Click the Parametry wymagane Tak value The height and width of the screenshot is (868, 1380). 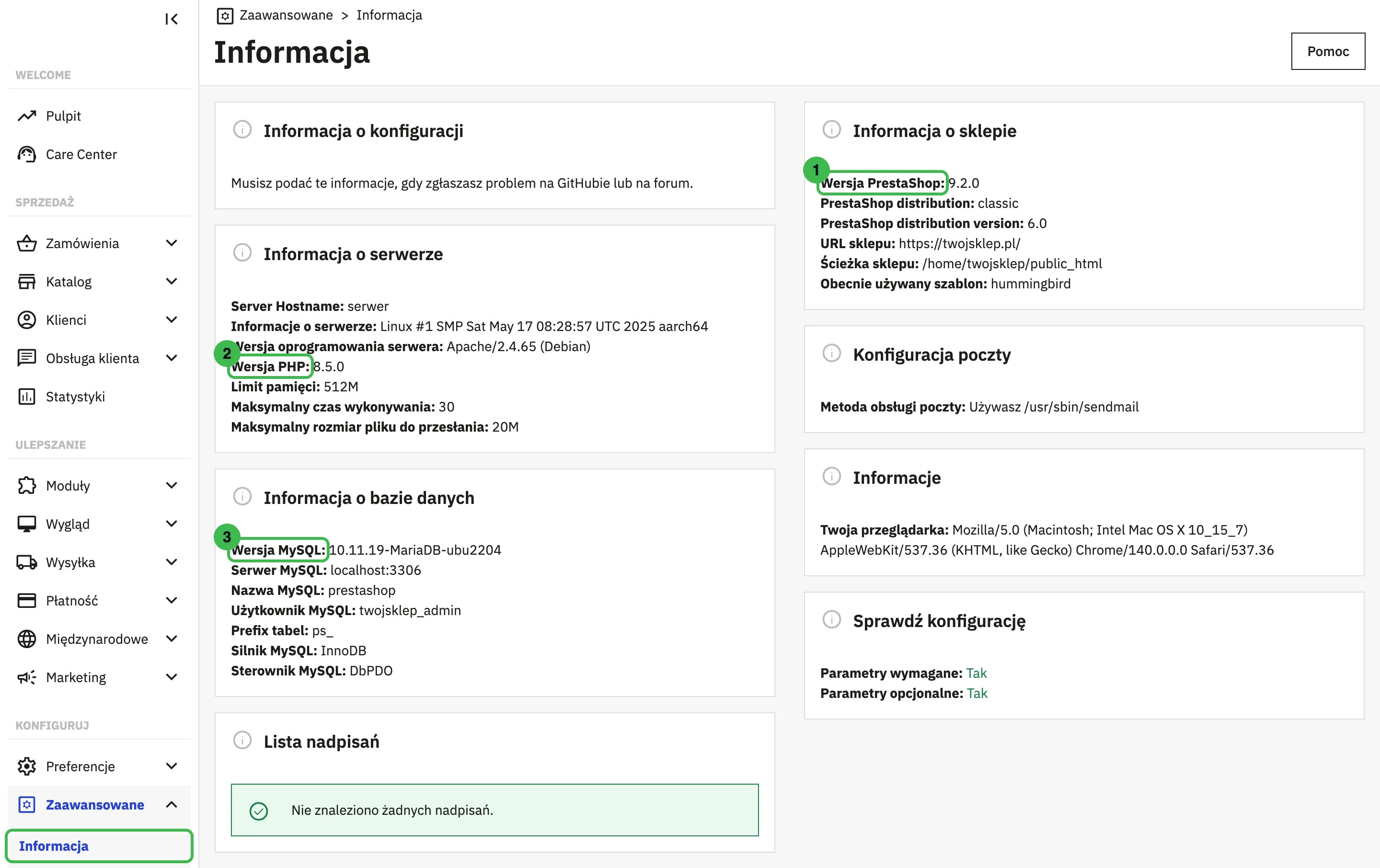tap(977, 673)
